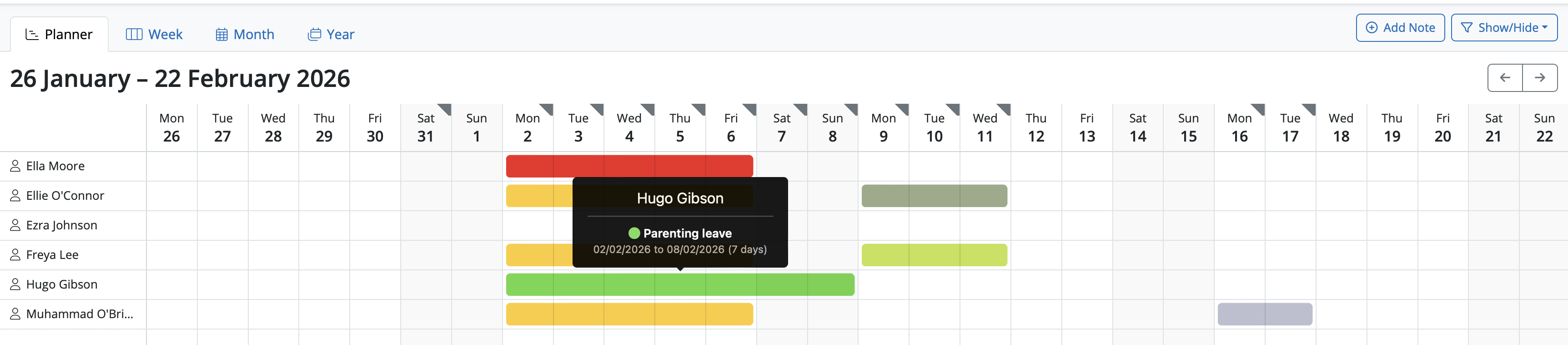Screen dimensions: 1568x345
Task: Select Ella Moore's red leave bar
Action: pos(629,166)
